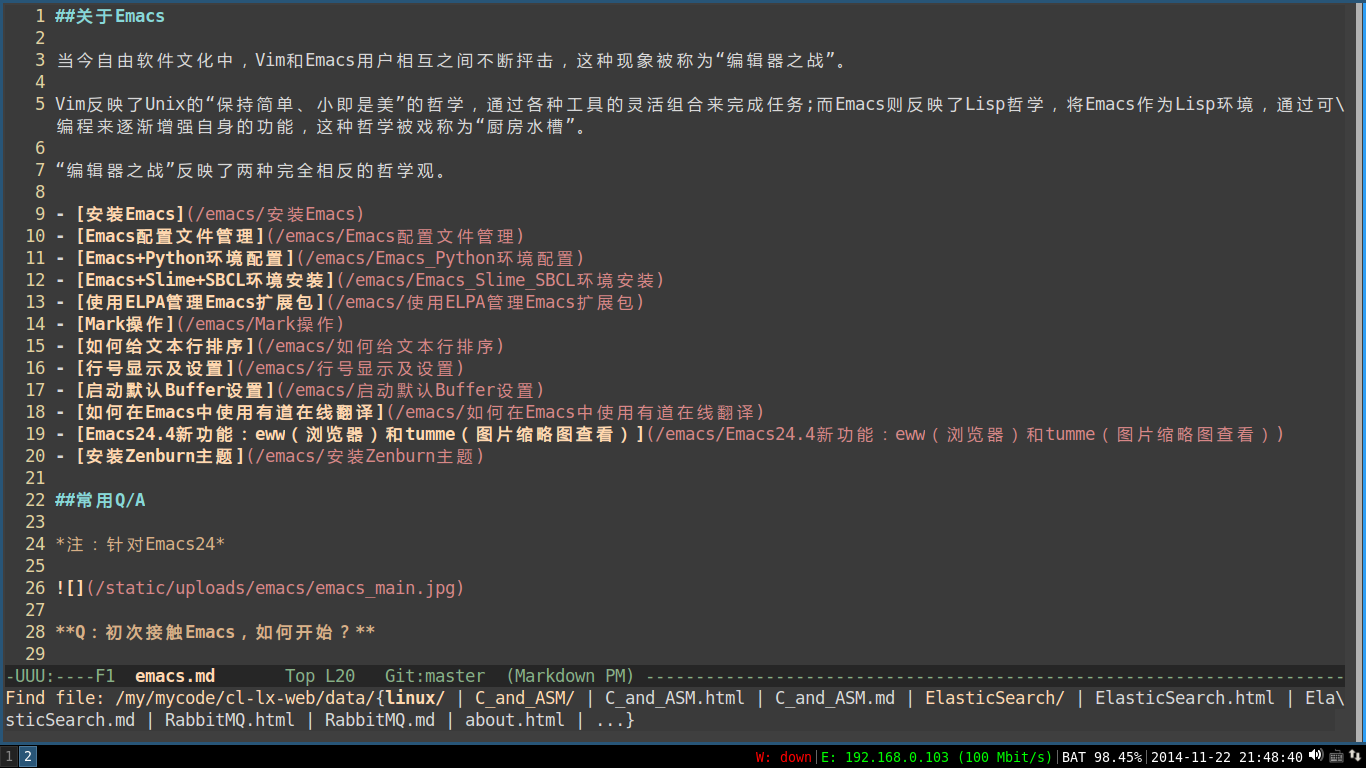Select the C_and_ASM/ directory completion
Viewport: 1366px width, 768px height.
point(525,698)
